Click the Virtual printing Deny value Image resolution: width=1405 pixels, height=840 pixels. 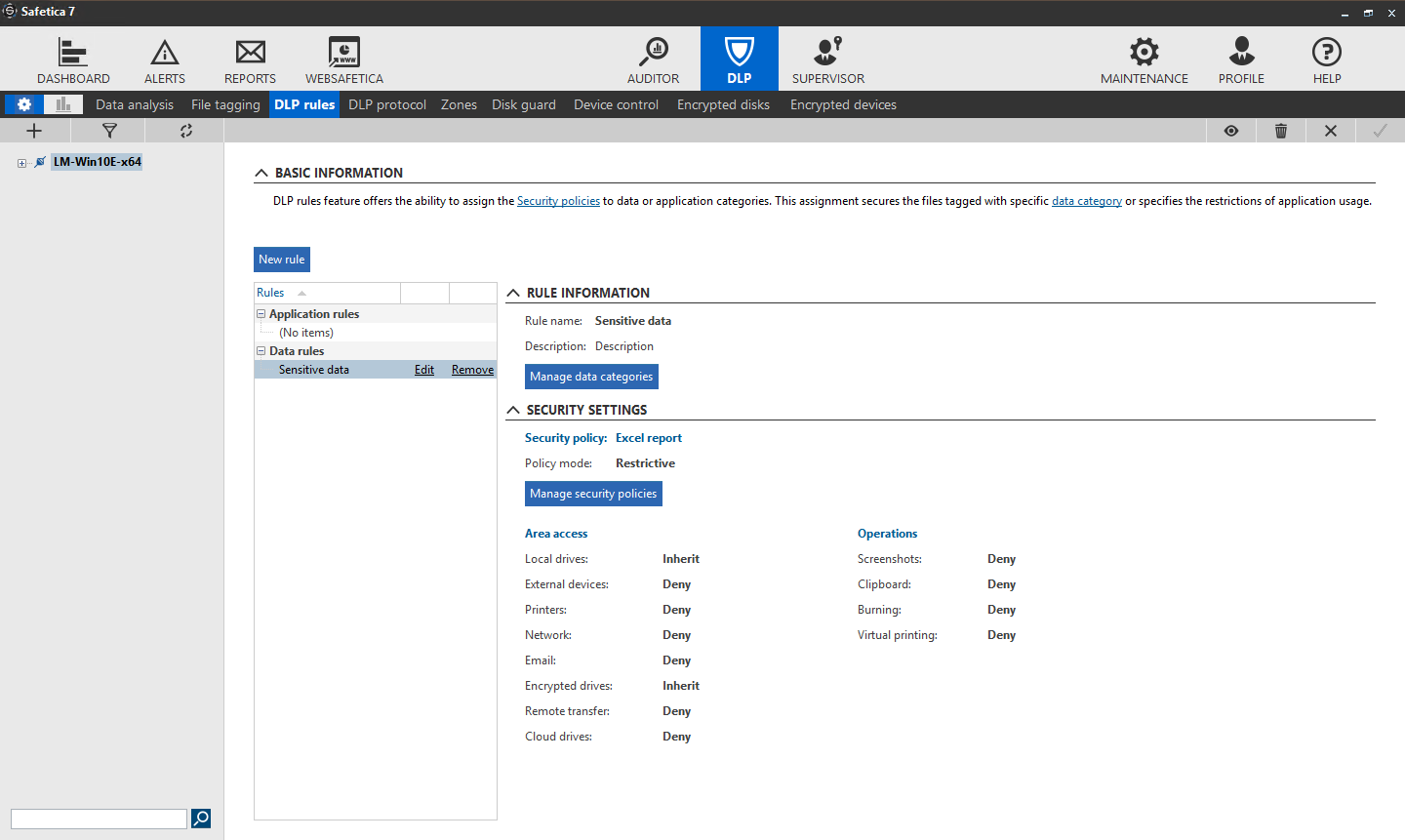point(1001,635)
